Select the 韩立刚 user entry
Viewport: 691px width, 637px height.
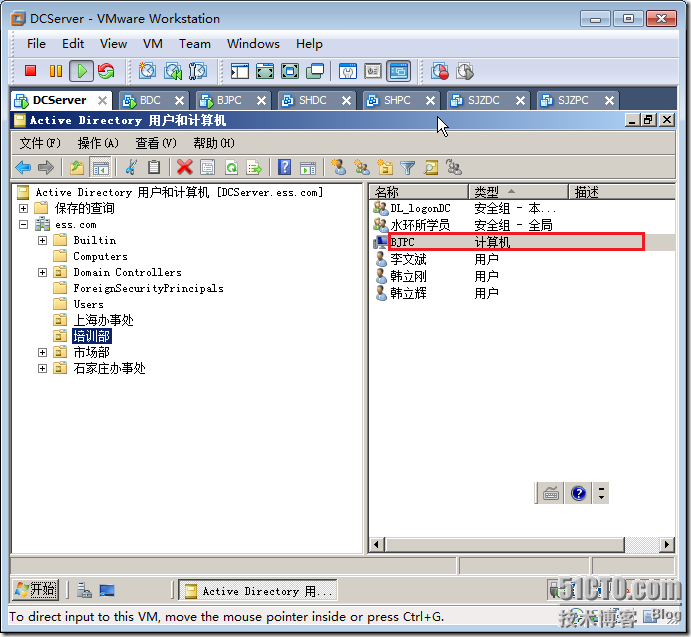[x=408, y=276]
